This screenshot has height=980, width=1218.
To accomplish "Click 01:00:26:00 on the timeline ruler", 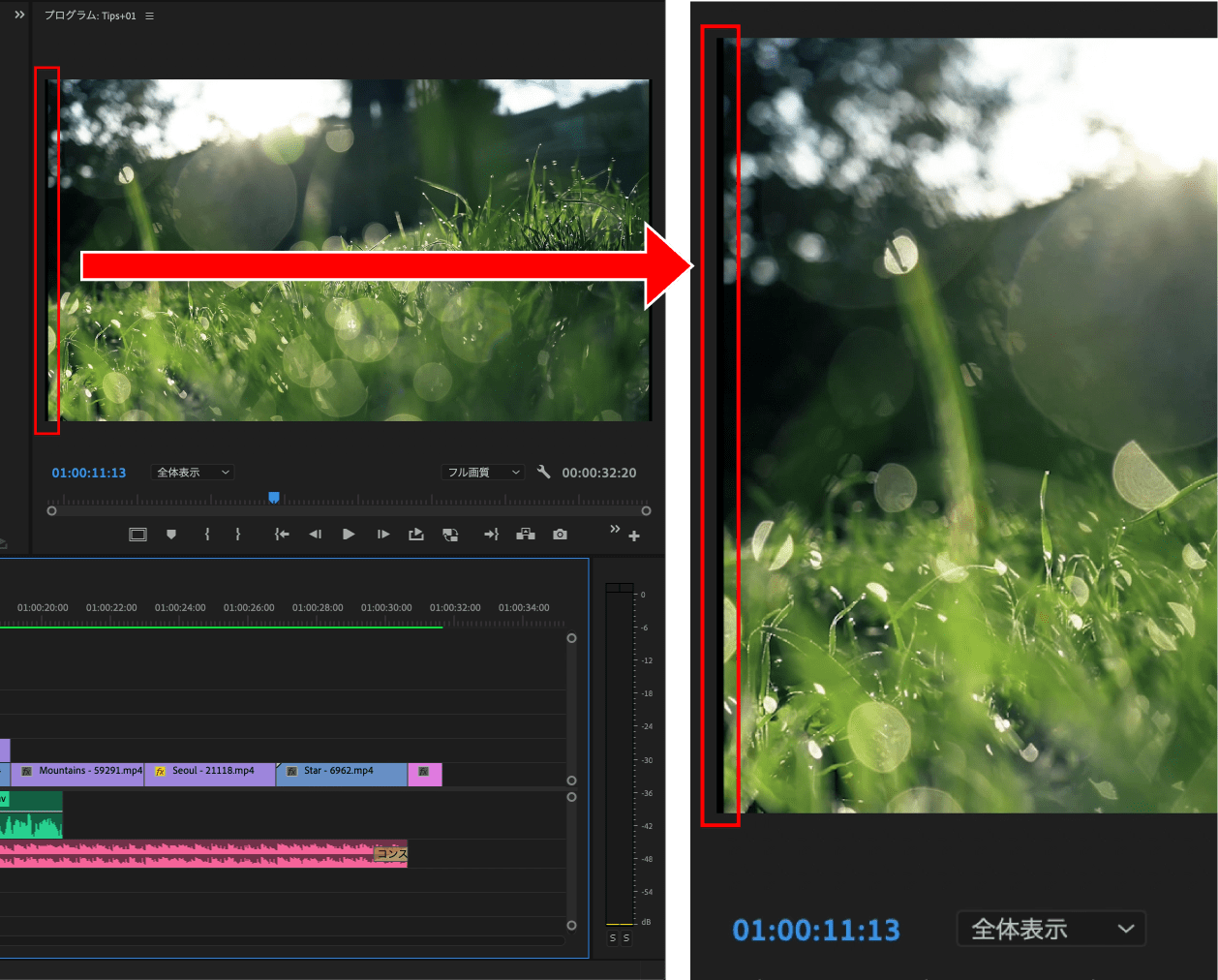I will [249, 608].
